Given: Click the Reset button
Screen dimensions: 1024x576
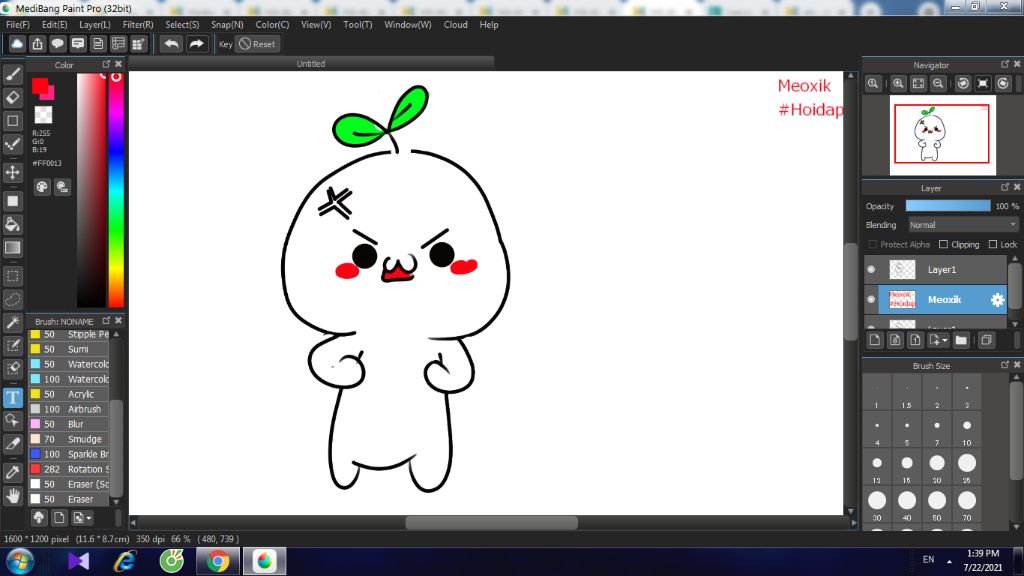Looking at the screenshot, I should tap(257, 44).
